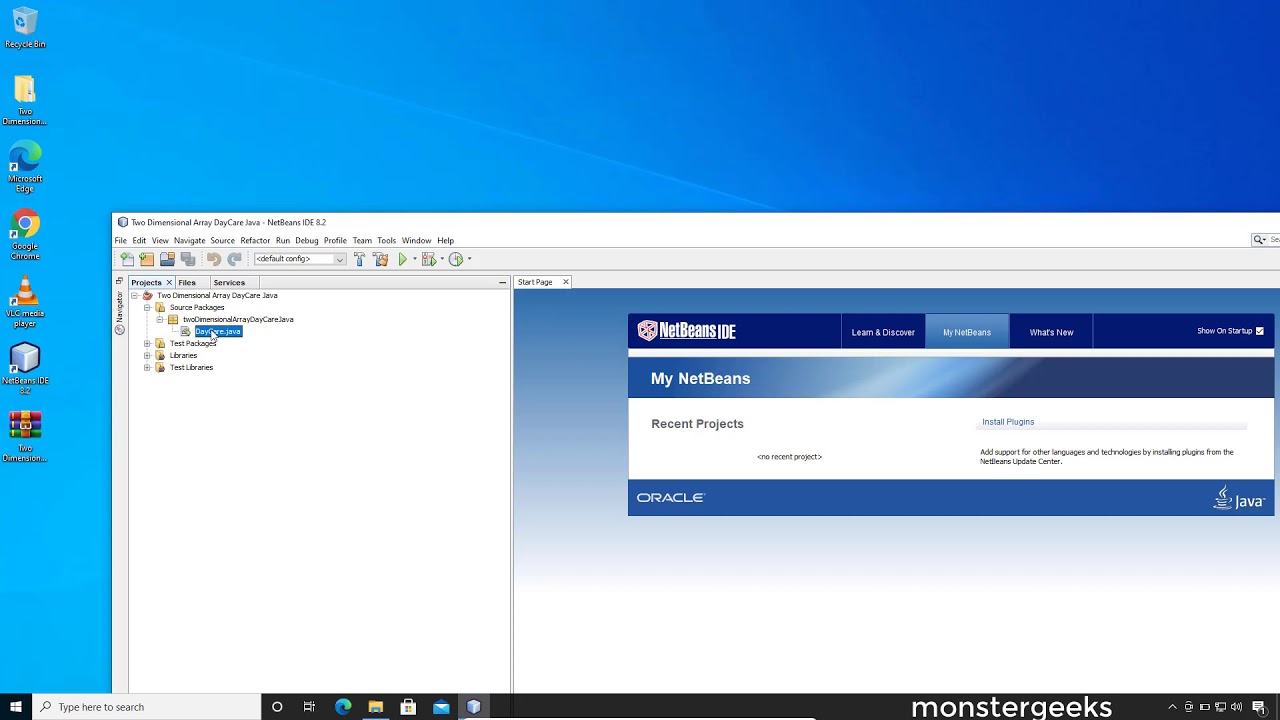Screen dimensions: 1280x720
Task: Click the Oracle logo link
Action: [671, 498]
